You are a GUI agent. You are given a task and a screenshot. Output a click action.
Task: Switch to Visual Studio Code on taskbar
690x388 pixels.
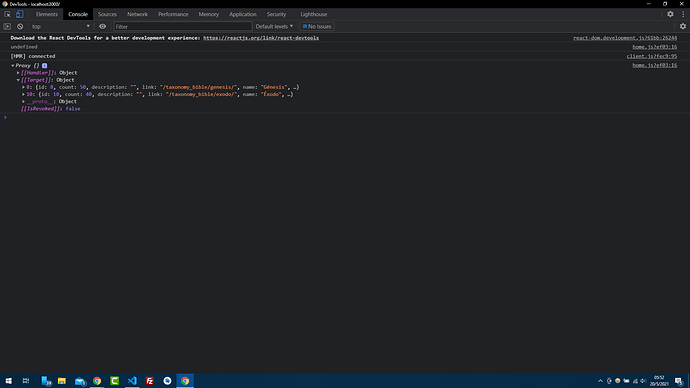pos(132,381)
